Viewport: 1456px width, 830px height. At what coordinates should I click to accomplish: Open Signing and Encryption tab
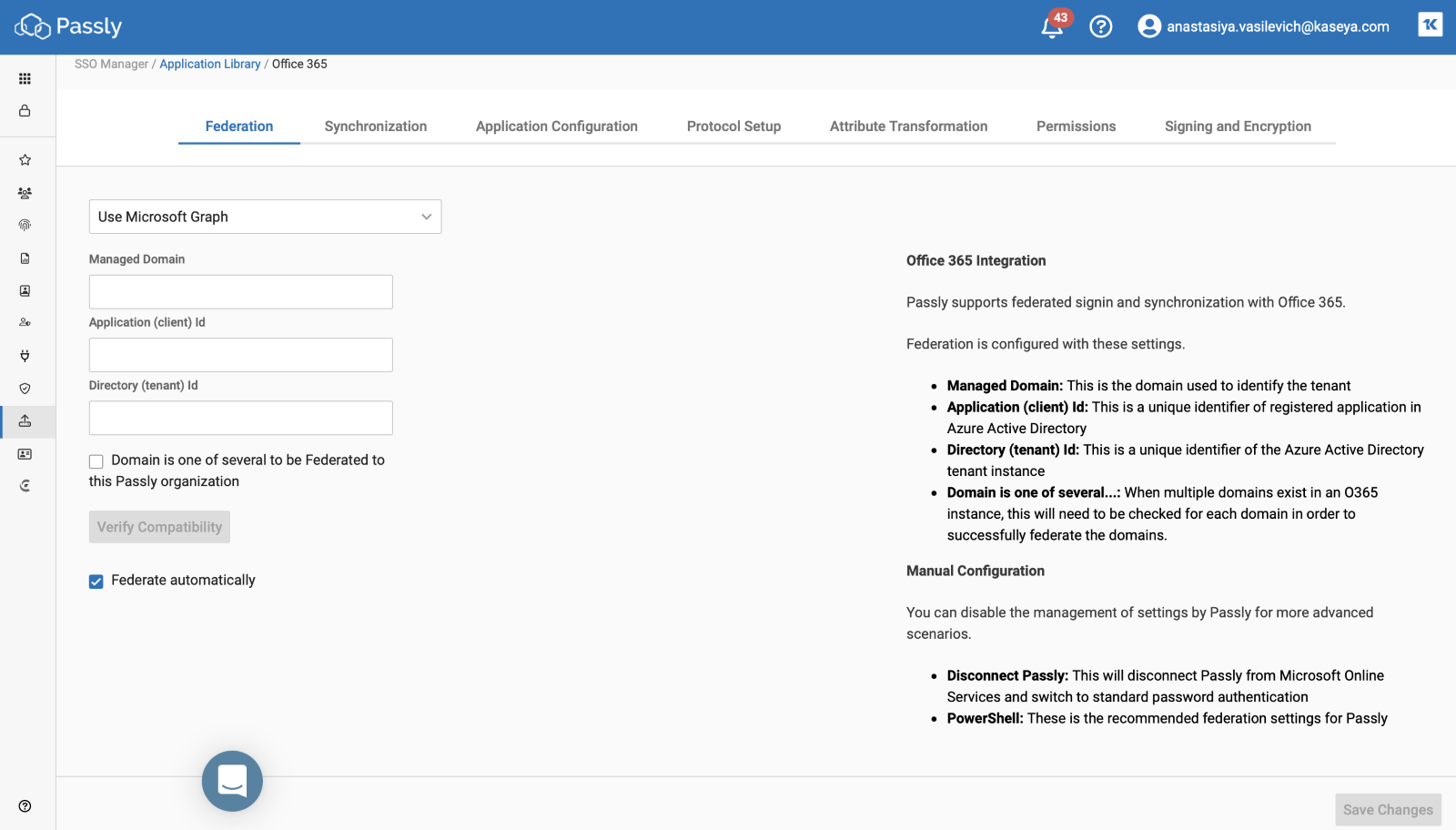(x=1238, y=127)
